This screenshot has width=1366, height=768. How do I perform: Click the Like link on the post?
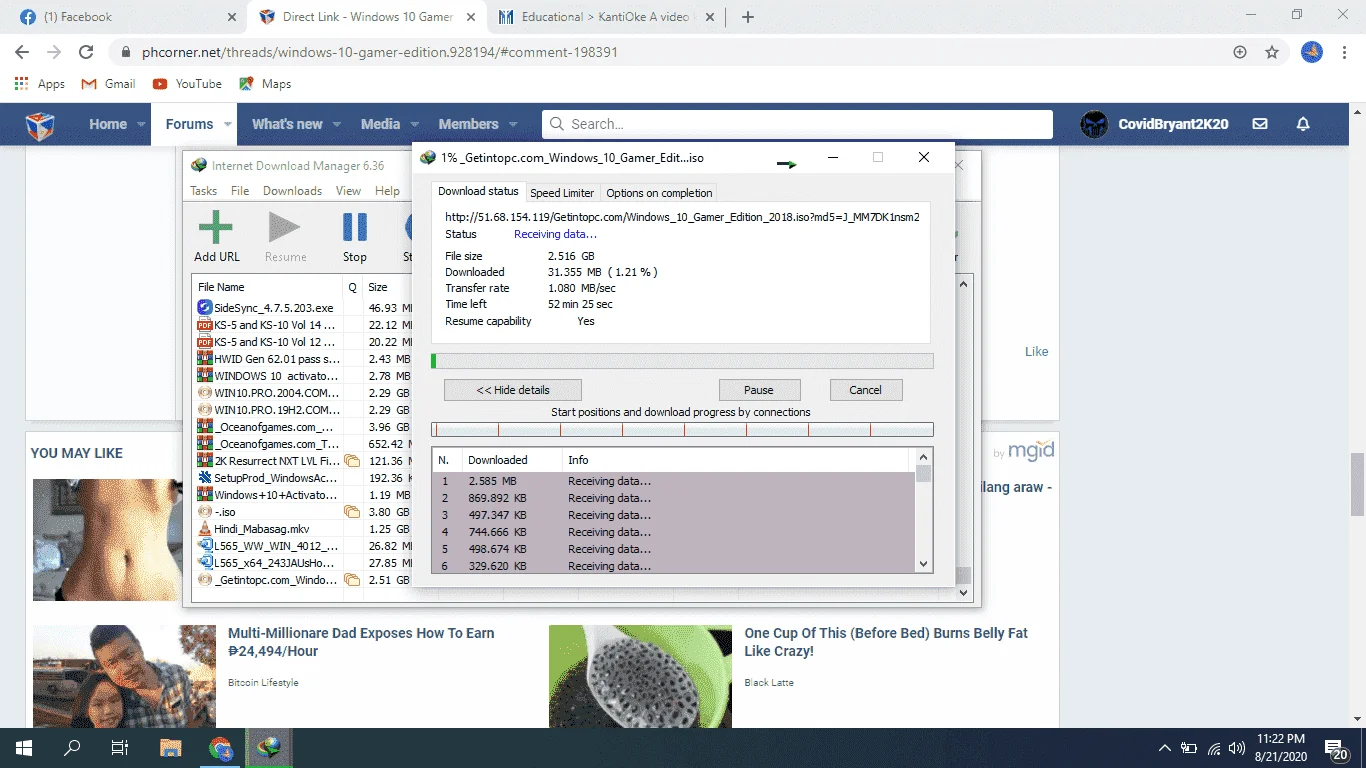point(1036,351)
